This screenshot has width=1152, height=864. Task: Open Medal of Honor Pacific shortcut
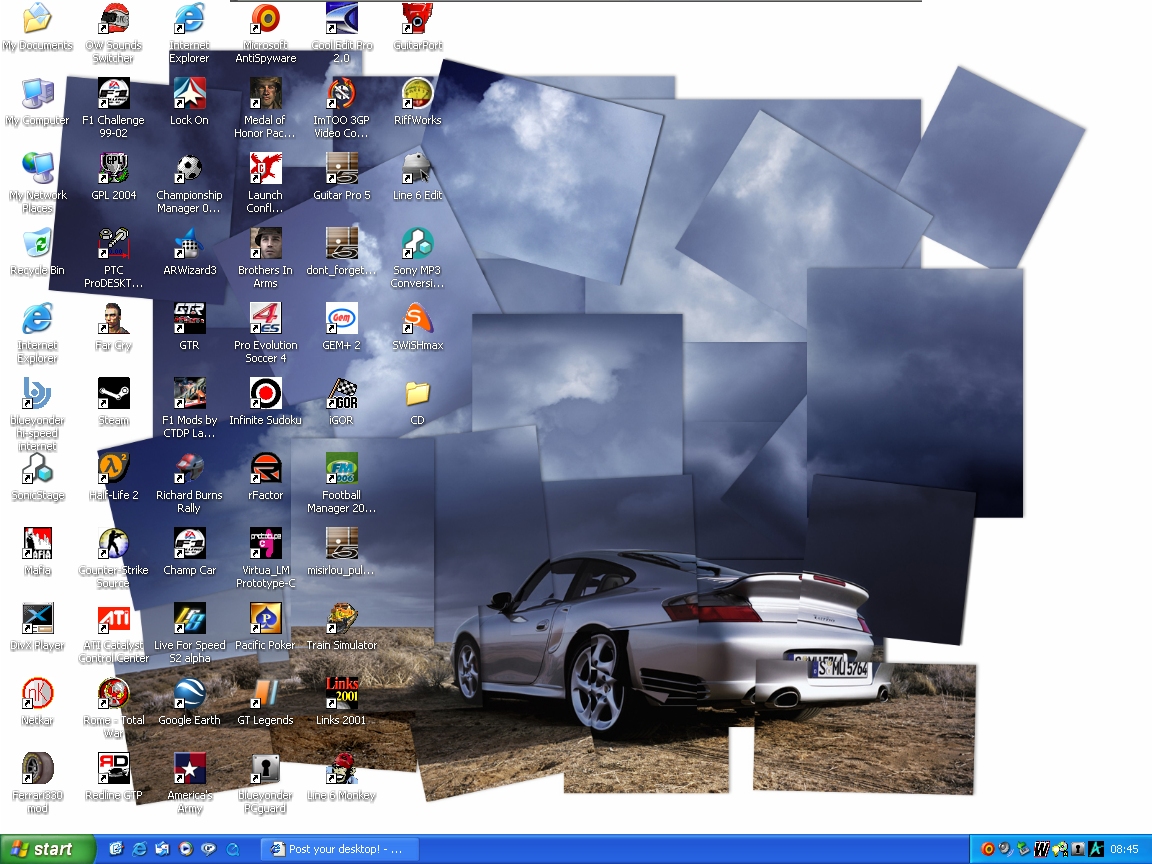265,93
